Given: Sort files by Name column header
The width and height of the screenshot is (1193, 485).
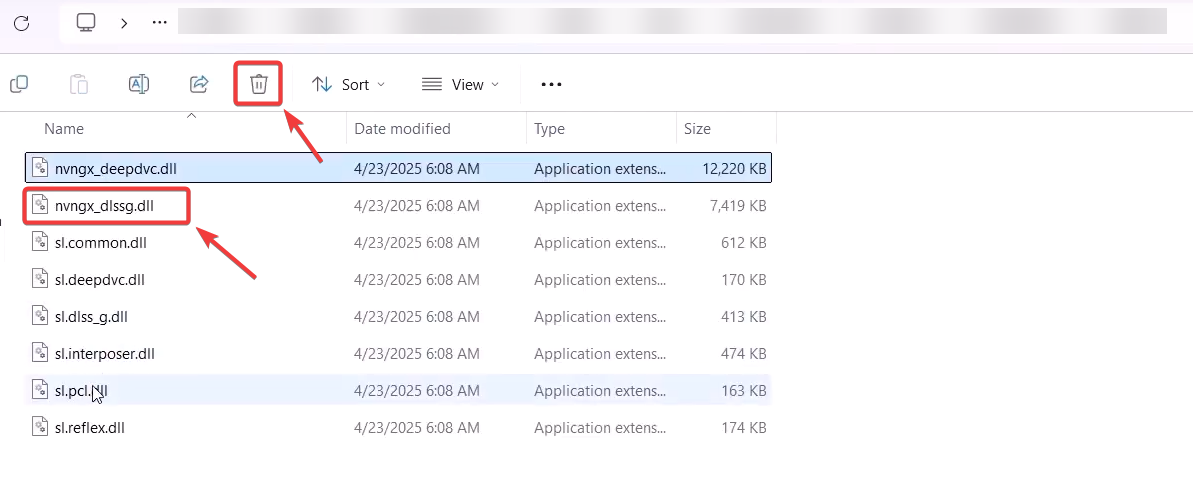Looking at the screenshot, I should pyautogui.click(x=64, y=129).
